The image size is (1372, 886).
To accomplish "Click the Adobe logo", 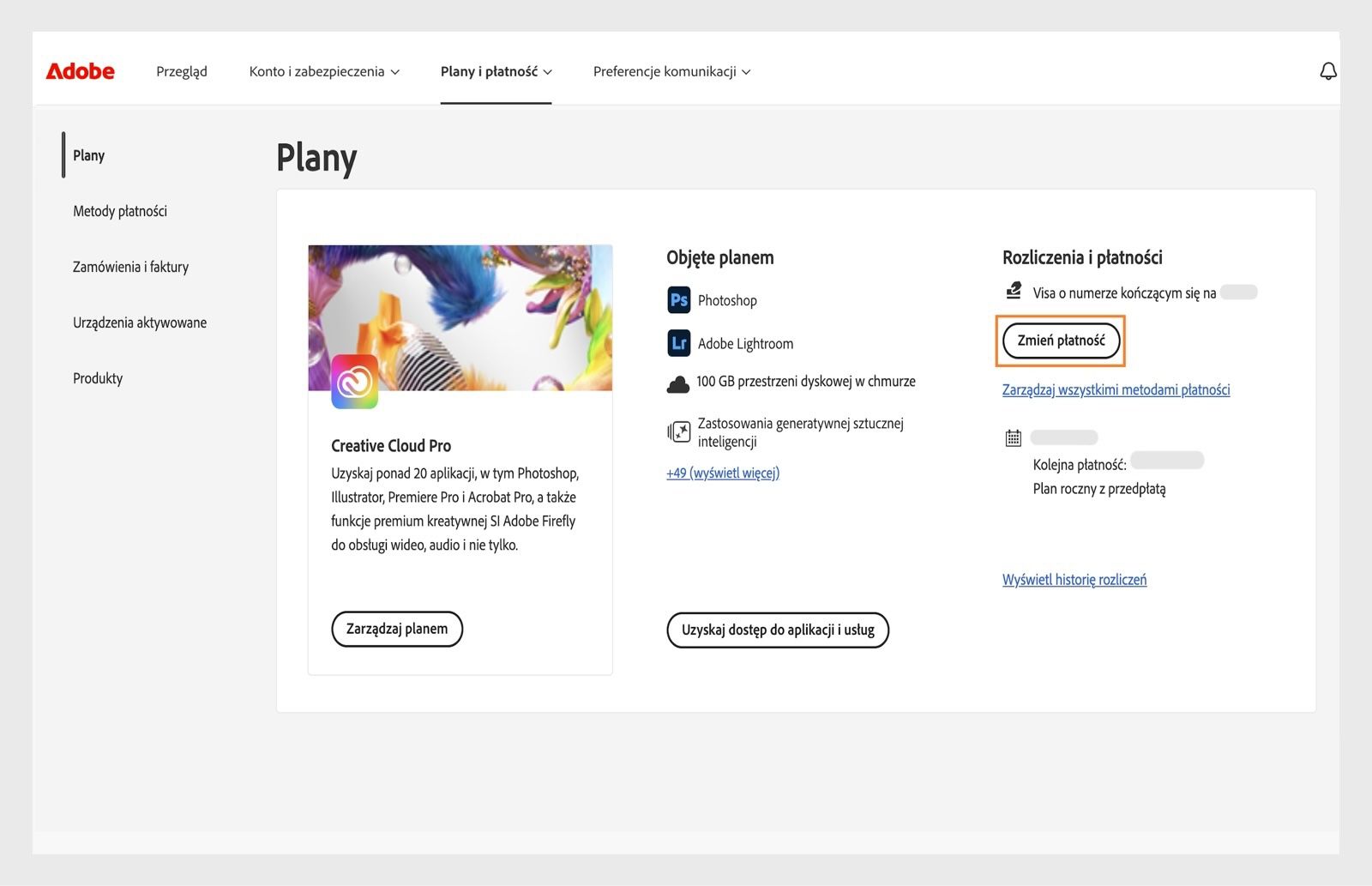I will pos(80,71).
